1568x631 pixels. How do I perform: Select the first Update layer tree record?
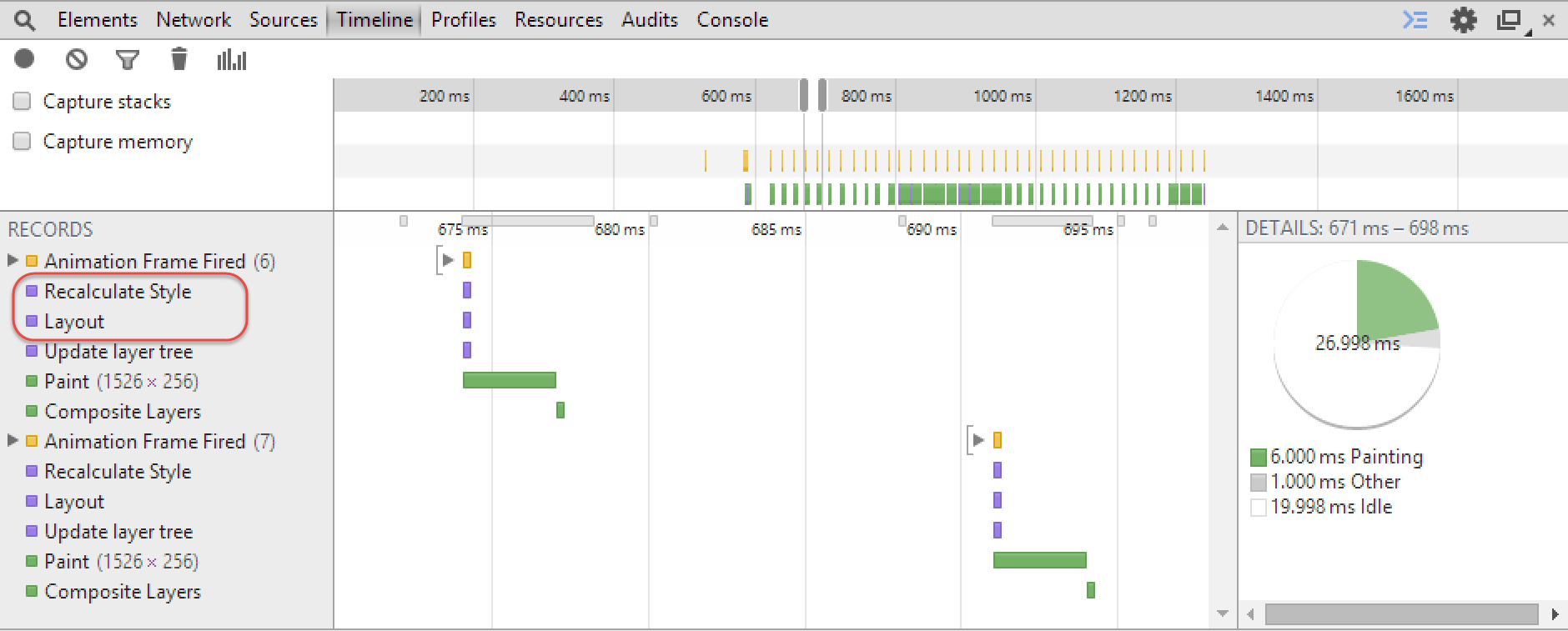point(118,351)
